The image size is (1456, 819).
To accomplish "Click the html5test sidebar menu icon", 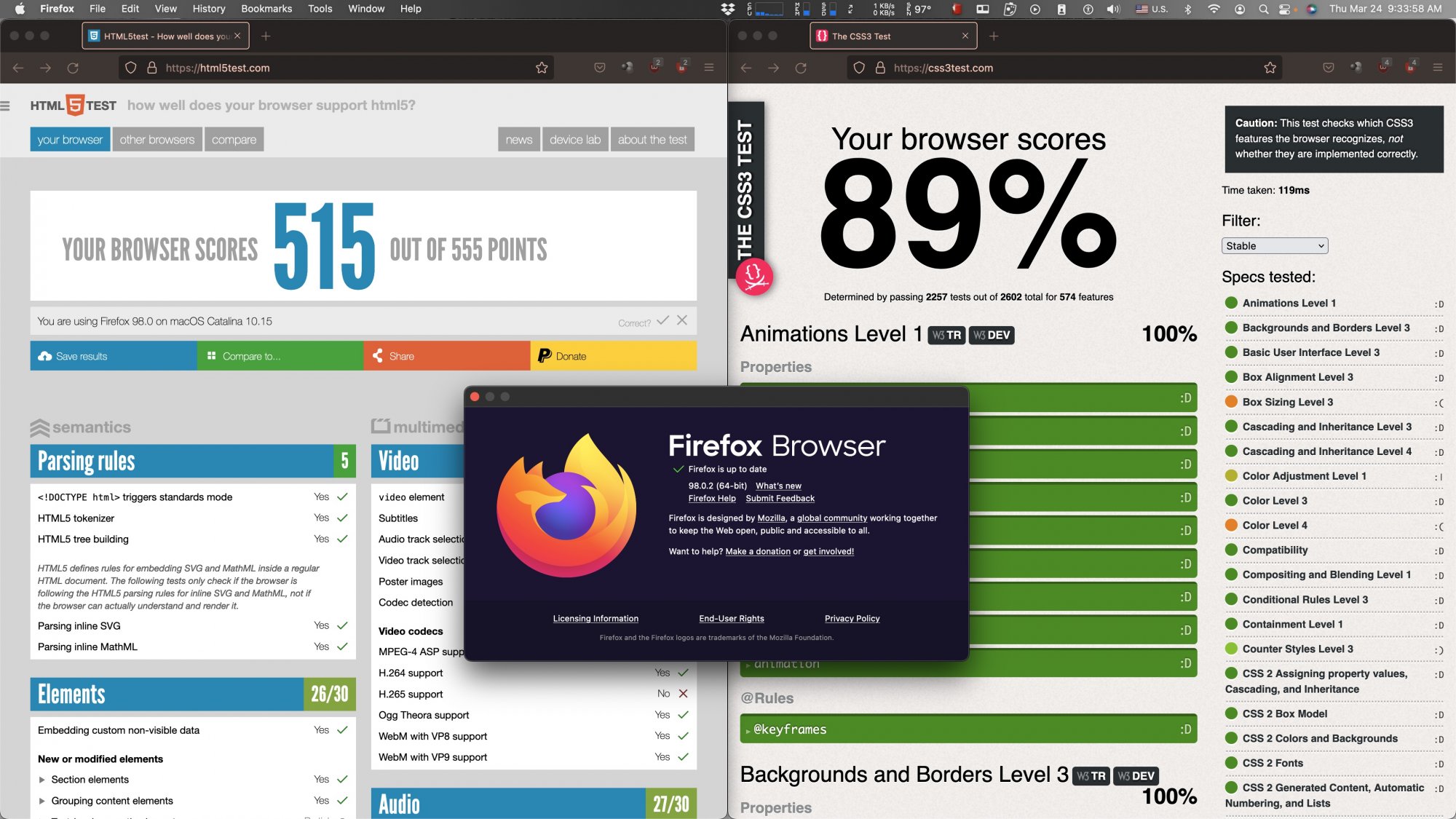I will 6,106.
